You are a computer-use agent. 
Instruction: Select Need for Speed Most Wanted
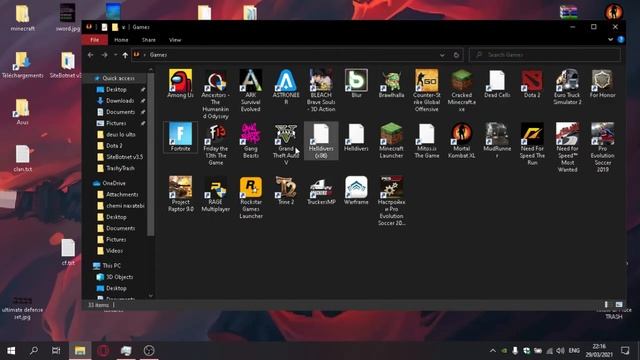coord(567,147)
